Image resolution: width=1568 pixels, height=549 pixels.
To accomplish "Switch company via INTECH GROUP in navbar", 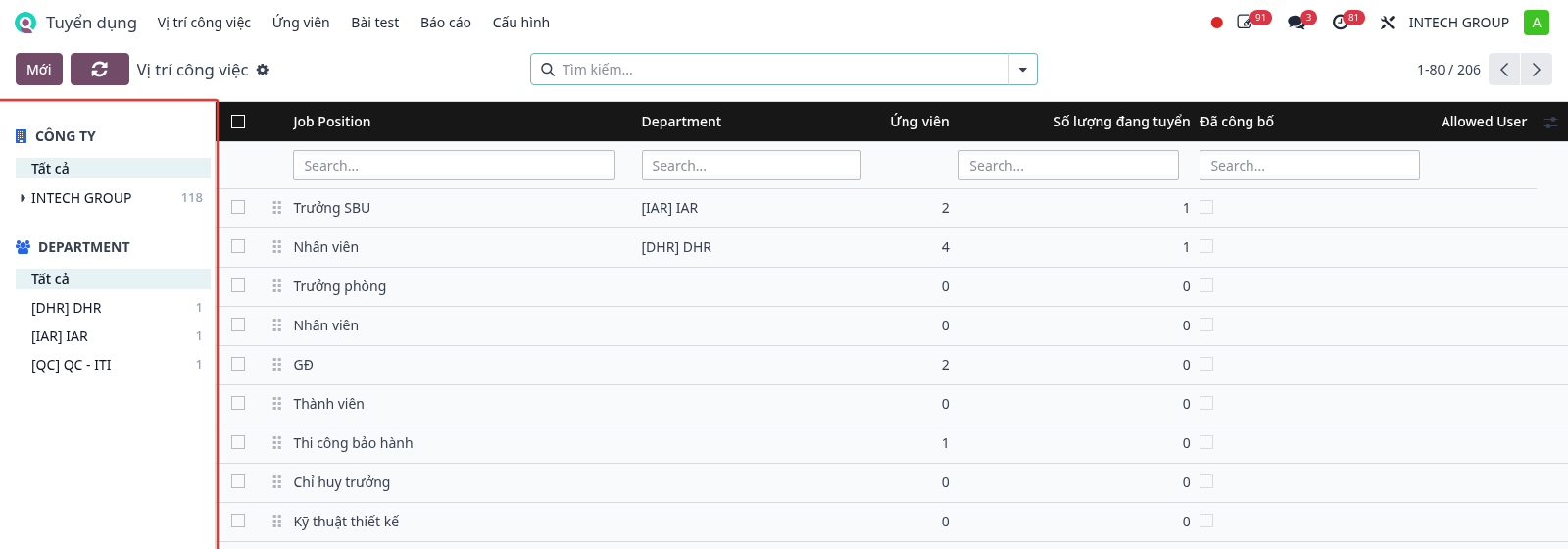I will point(1458,23).
